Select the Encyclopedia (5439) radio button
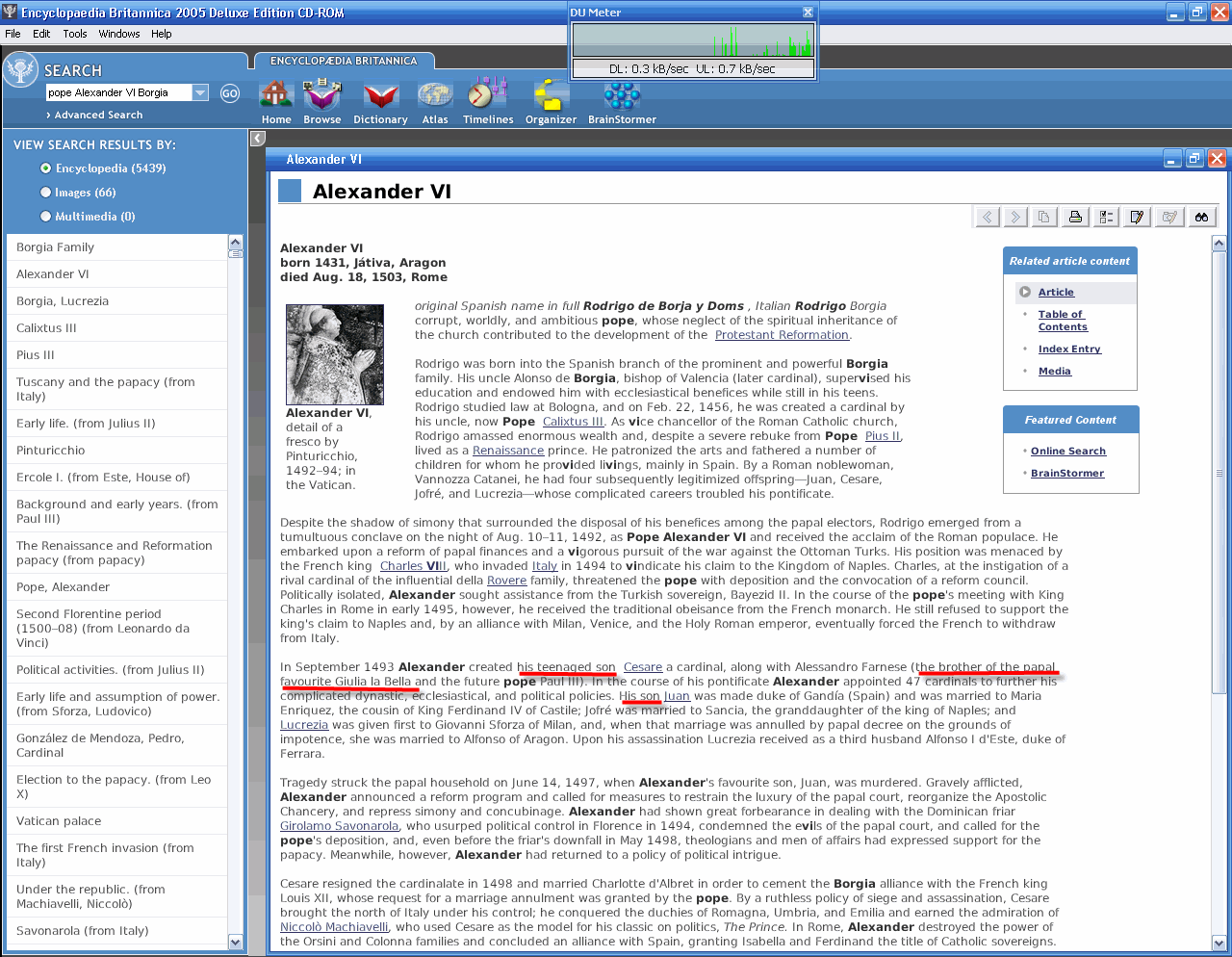Screen dimensions: 1232x957 tap(45, 168)
